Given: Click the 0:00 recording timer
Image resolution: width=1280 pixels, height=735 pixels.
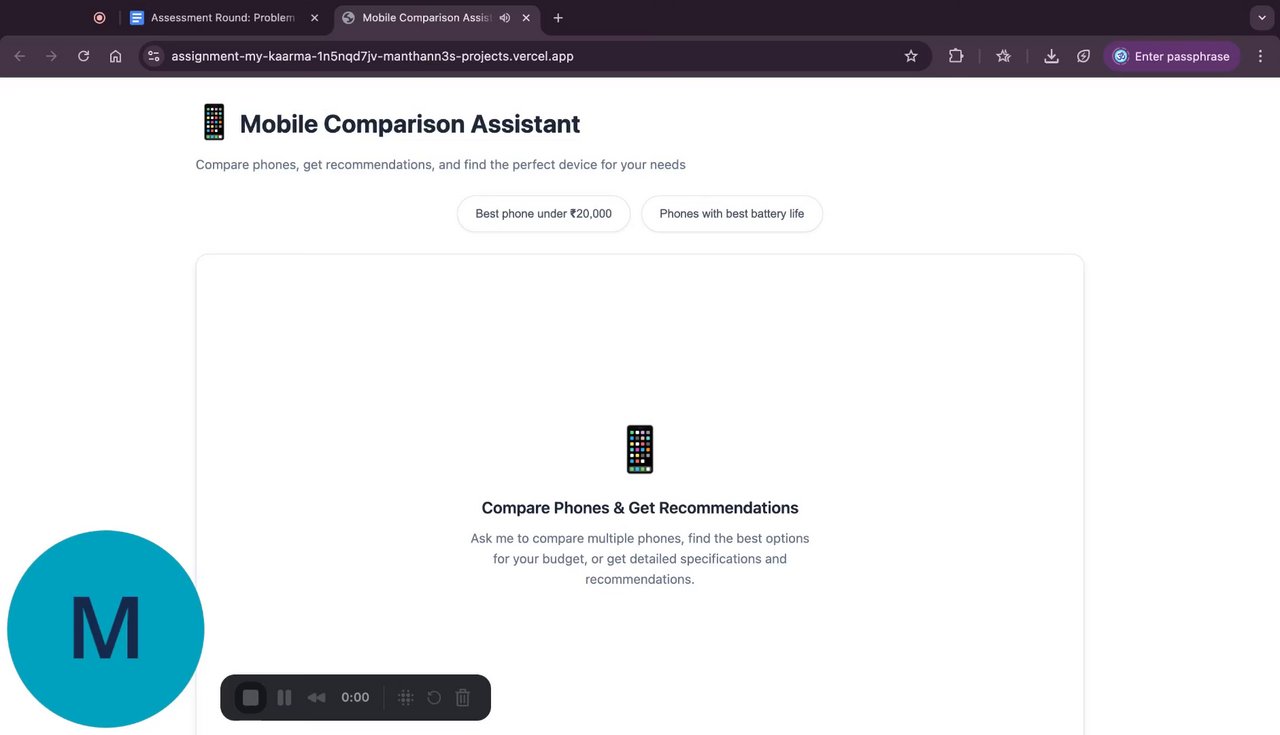Looking at the screenshot, I should tap(355, 697).
